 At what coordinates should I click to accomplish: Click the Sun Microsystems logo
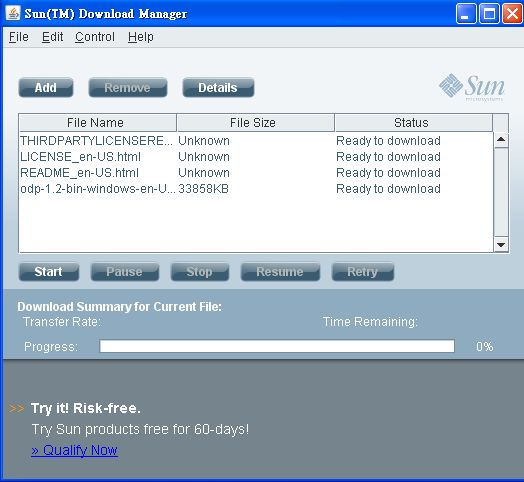coord(472,87)
